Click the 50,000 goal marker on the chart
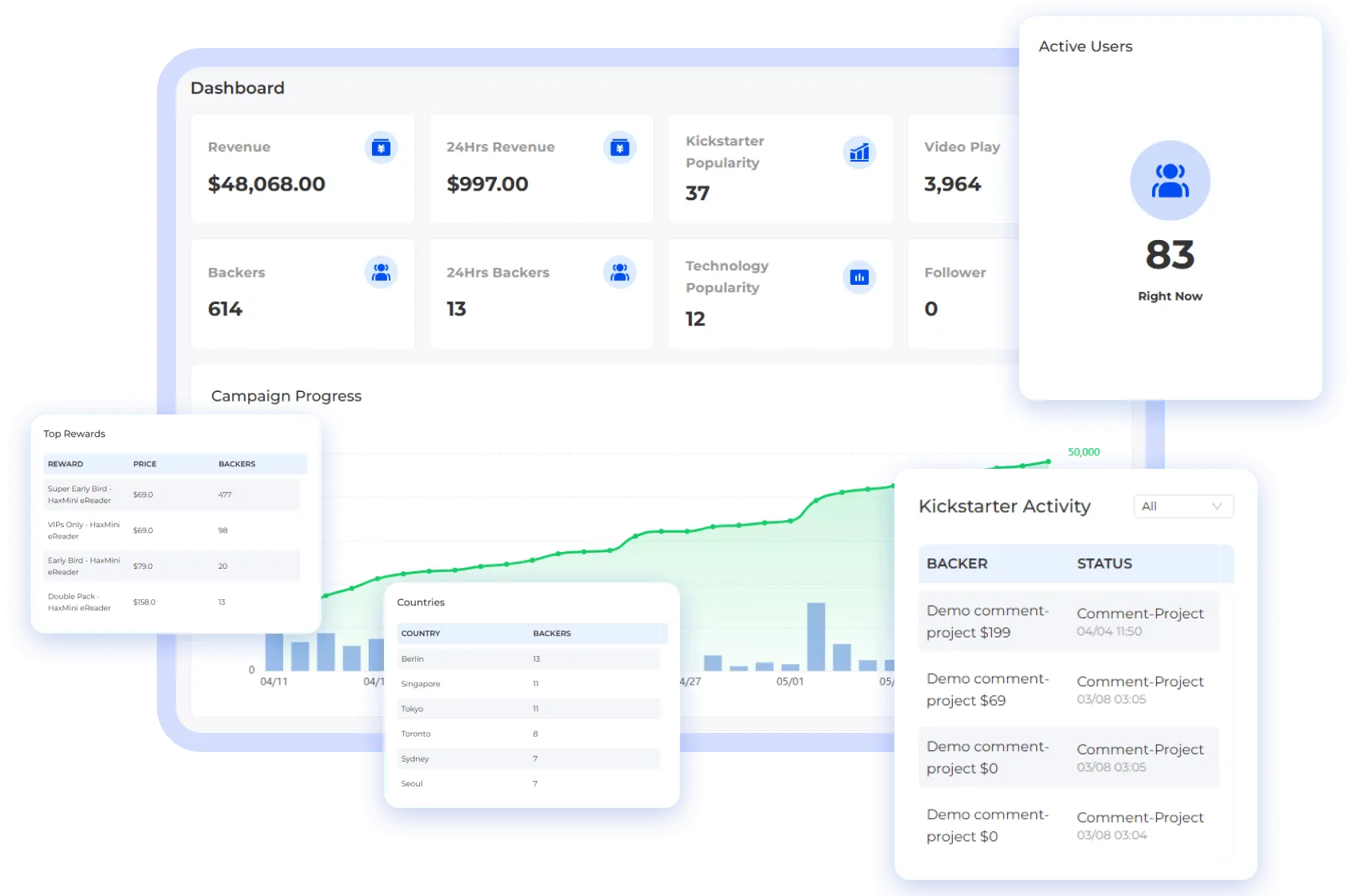 pyautogui.click(x=1083, y=451)
